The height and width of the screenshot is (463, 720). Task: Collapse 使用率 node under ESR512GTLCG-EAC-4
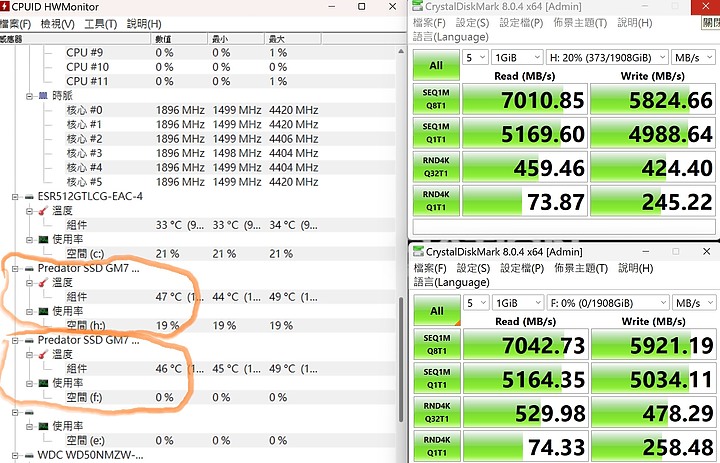pyautogui.click(x=29, y=240)
